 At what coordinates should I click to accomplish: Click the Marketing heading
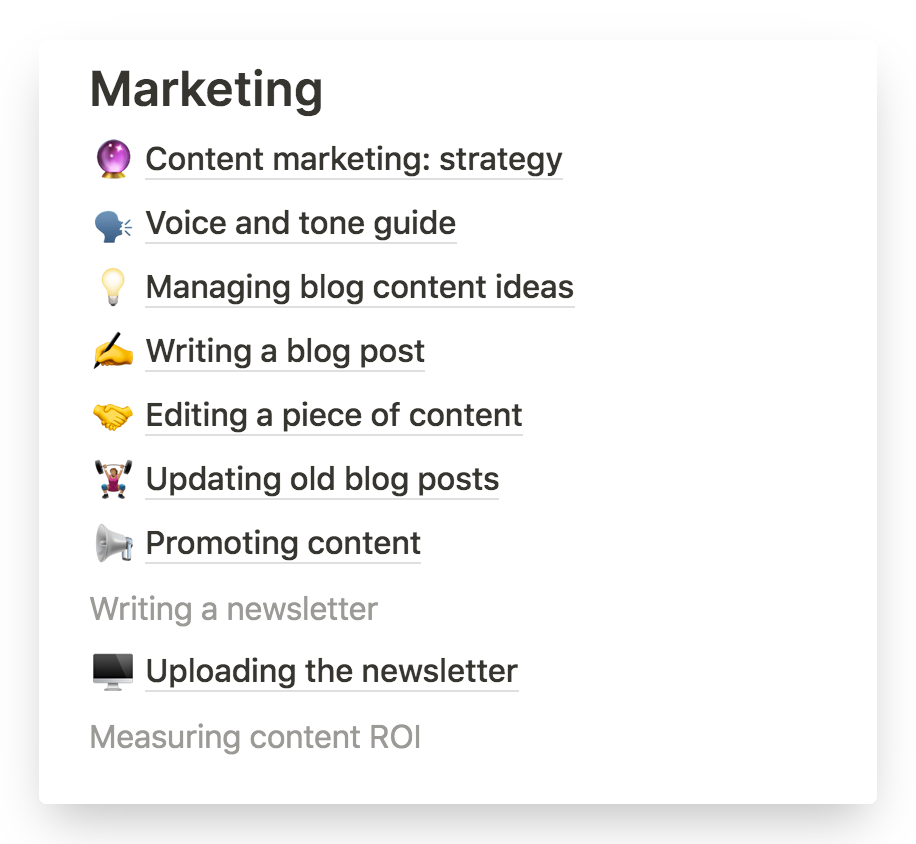(206, 89)
